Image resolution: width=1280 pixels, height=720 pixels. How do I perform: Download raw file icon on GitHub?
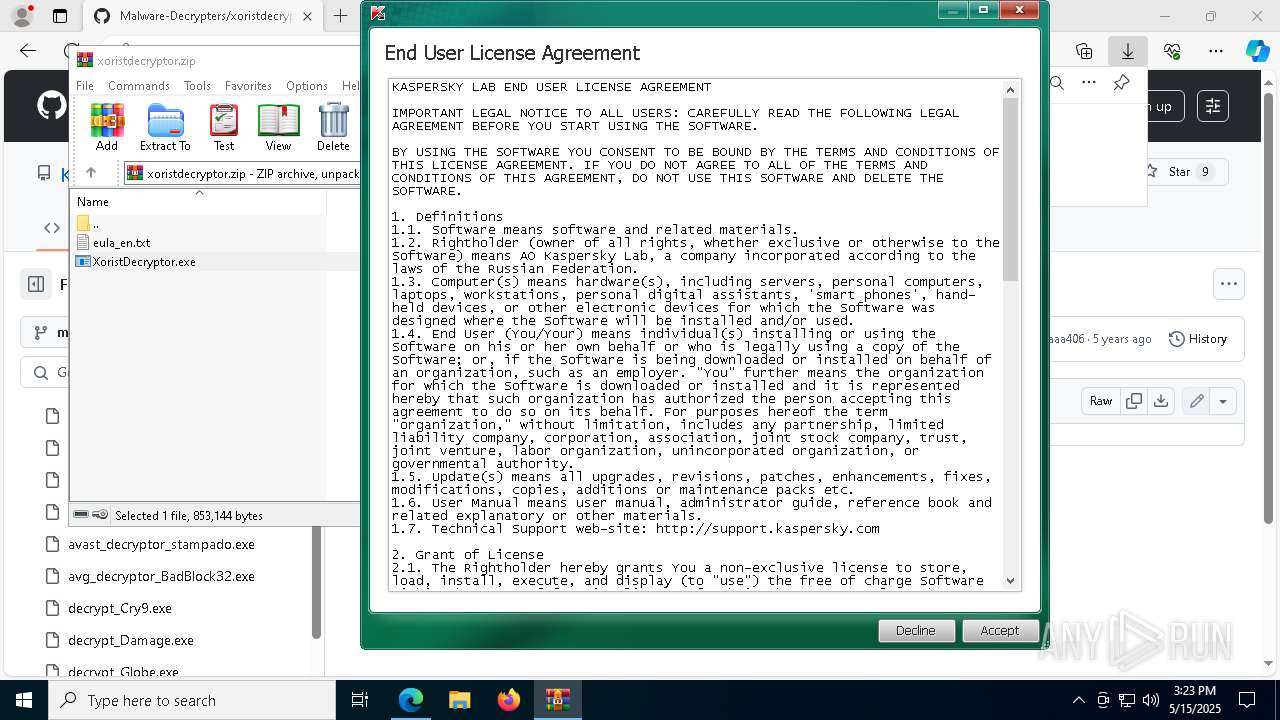point(1160,401)
